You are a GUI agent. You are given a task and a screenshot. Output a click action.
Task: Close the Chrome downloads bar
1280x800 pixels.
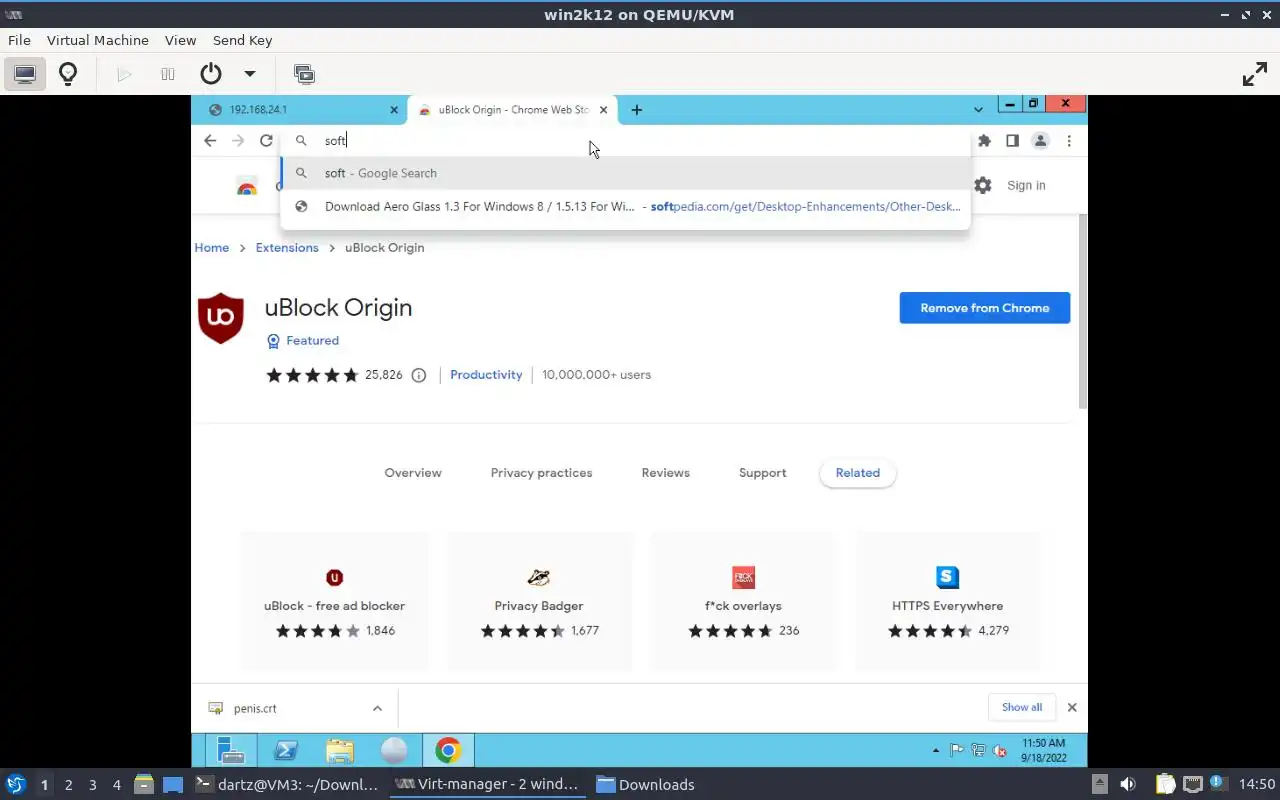point(1072,707)
